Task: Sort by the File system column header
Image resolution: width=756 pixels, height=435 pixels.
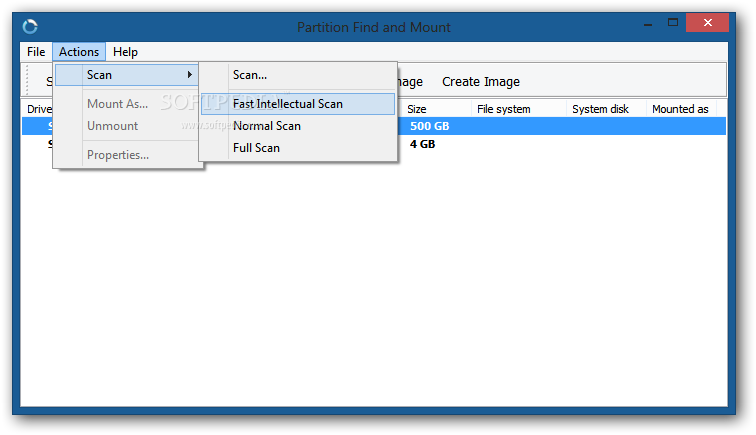Action: pos(519,109)
